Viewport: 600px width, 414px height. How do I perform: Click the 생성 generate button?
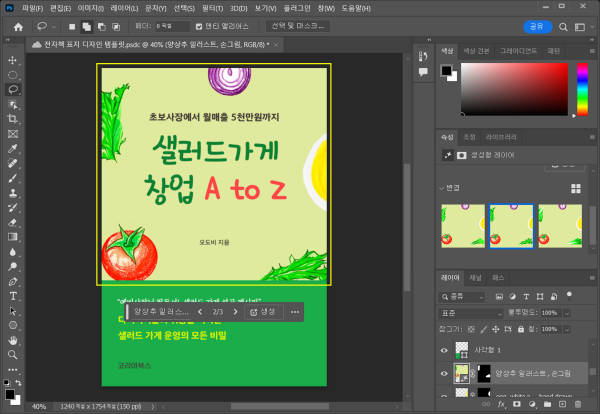(262, 312)
